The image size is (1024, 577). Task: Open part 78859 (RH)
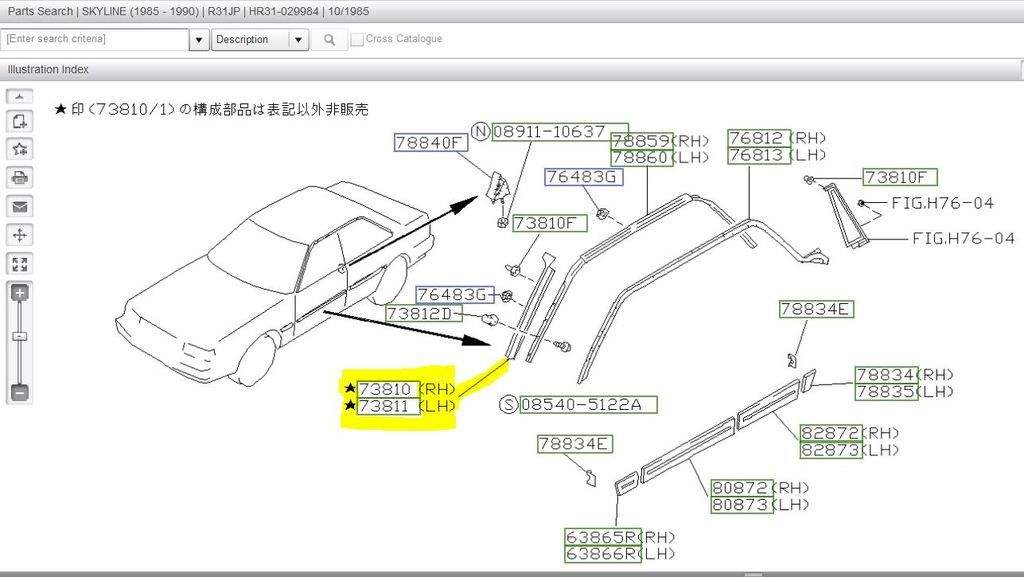641,140
